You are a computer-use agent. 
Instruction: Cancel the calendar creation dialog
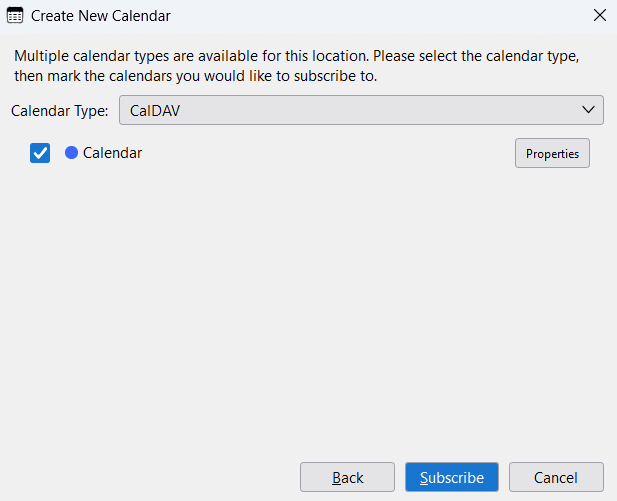pyautogui.click(x=556, y=477)
